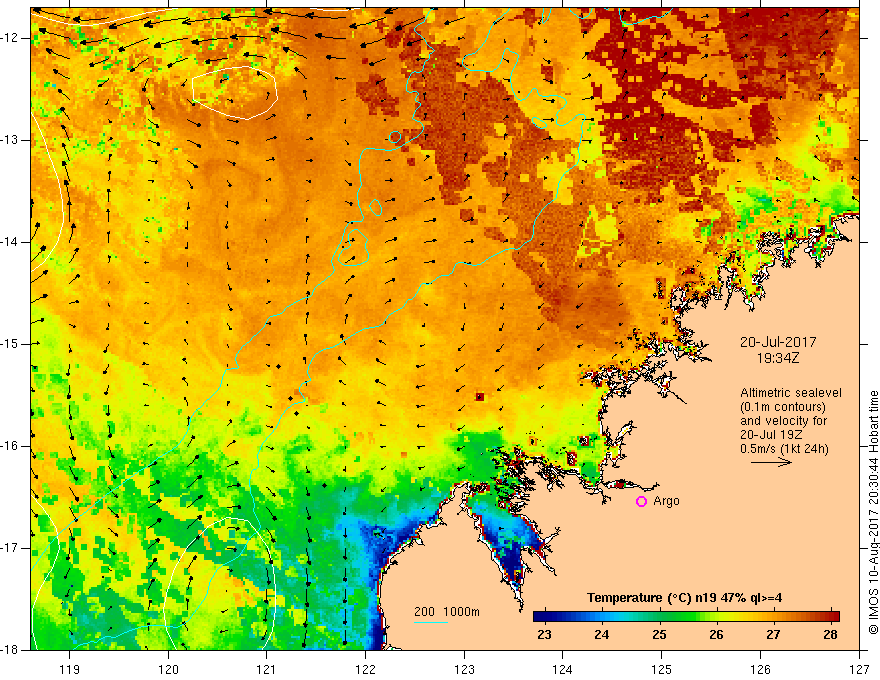Click the velocity scale reference arrow
Viewport: 880px width, 680px height.
tap(771, 462)
